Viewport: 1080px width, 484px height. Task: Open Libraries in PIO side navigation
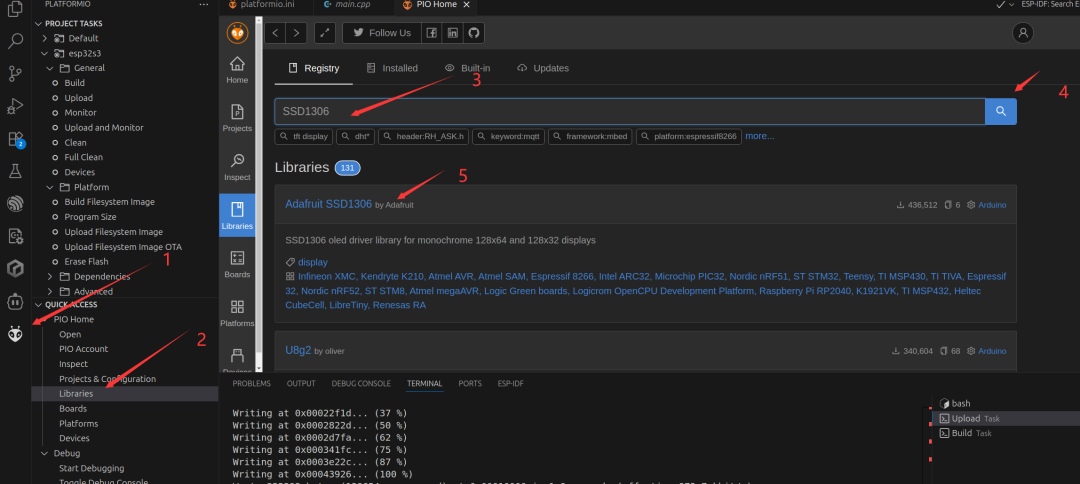coord(237,215)
